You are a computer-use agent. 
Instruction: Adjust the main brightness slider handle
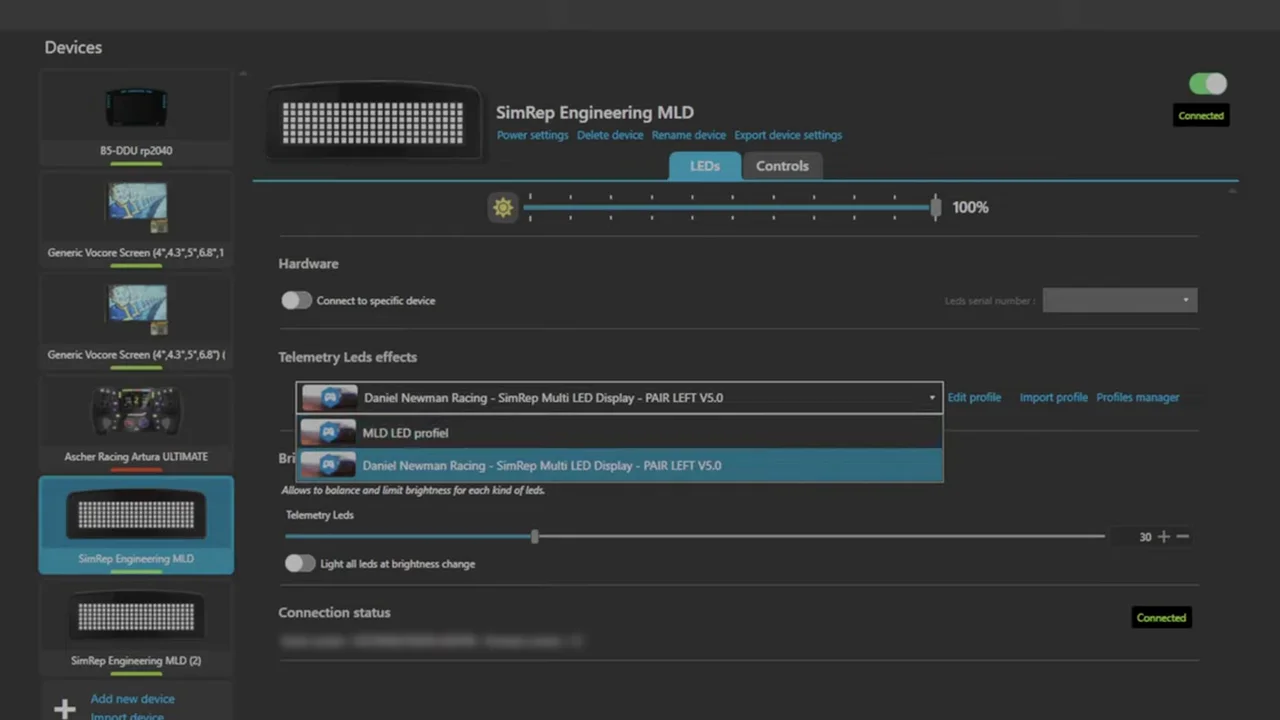click(936, 207)
